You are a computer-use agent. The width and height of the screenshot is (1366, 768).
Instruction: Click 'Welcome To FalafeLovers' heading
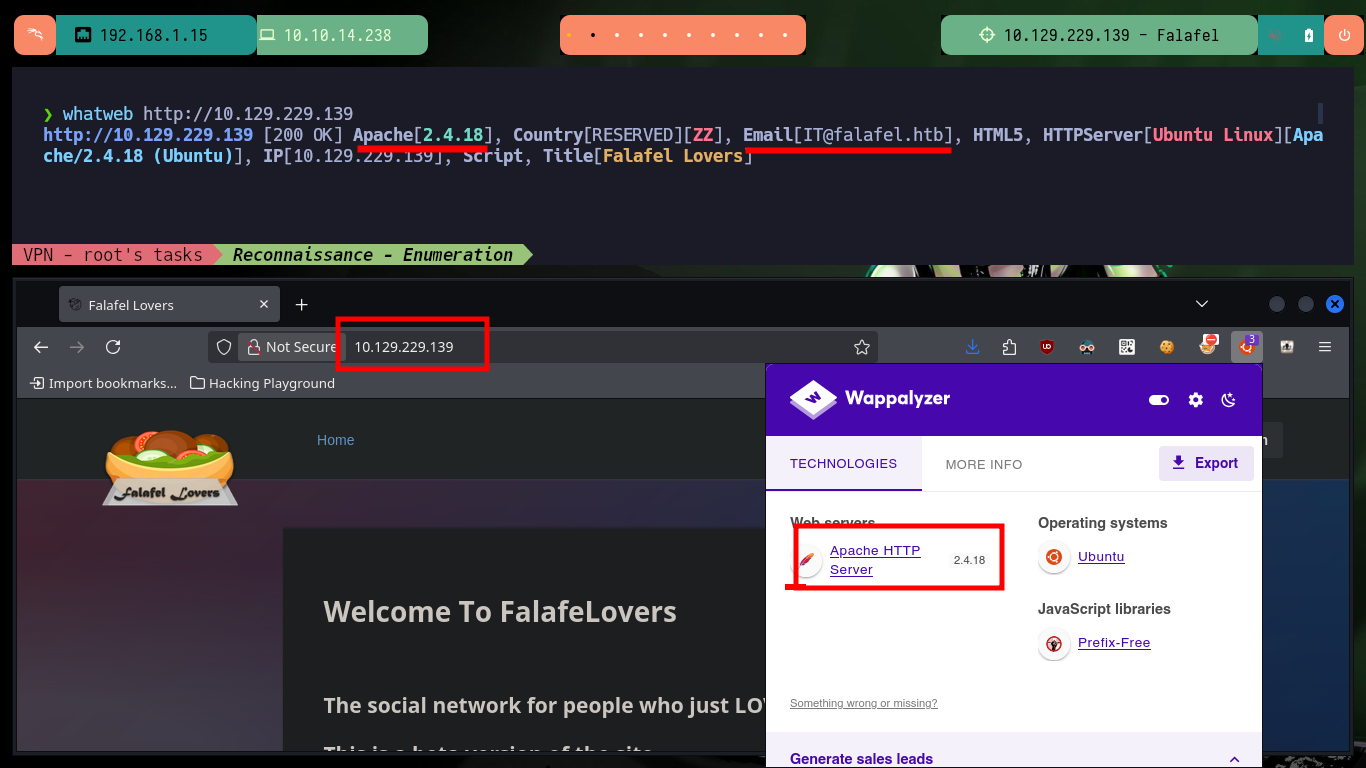500,612
